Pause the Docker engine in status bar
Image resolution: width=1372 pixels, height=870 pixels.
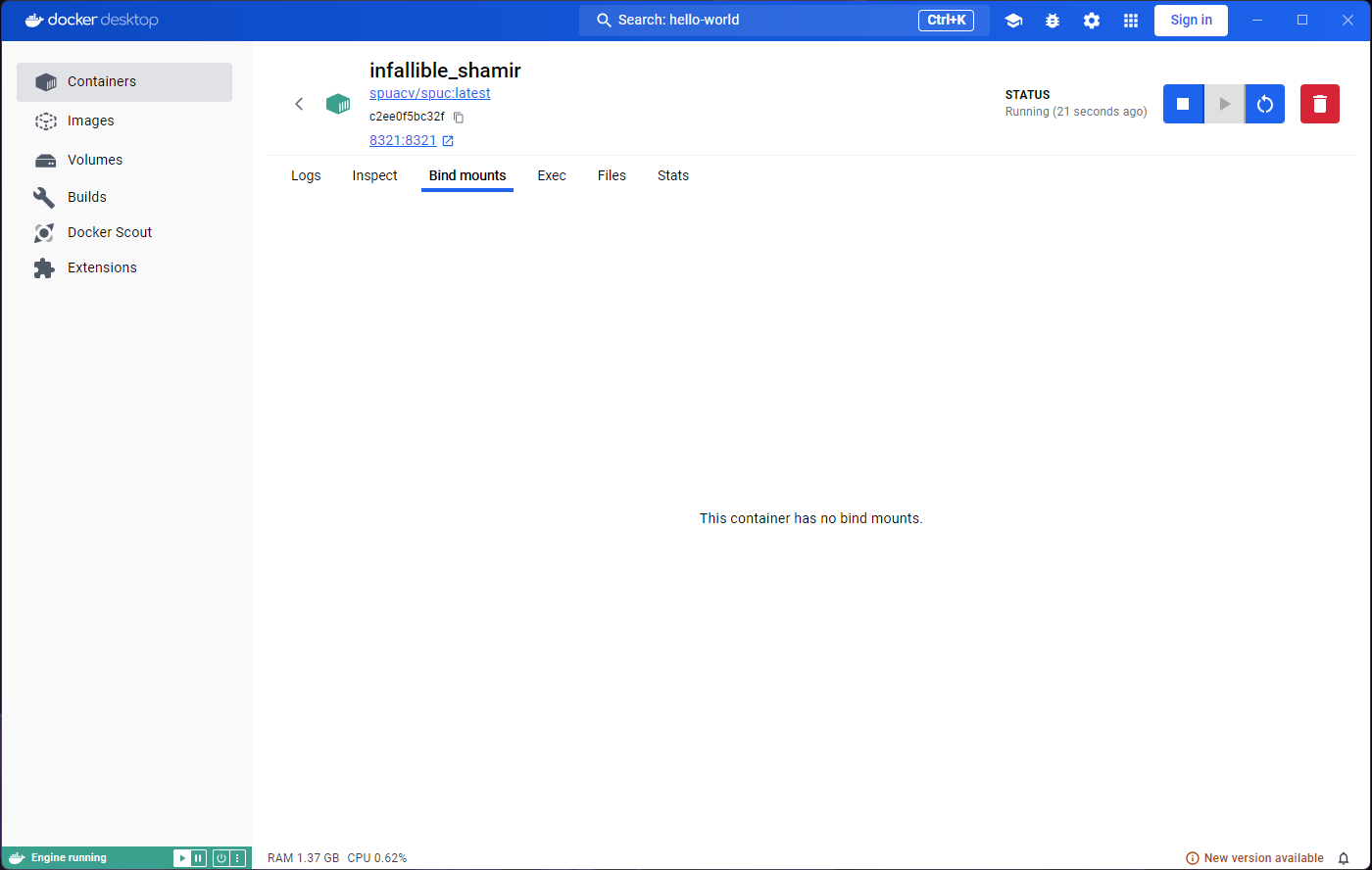[198, 858]
